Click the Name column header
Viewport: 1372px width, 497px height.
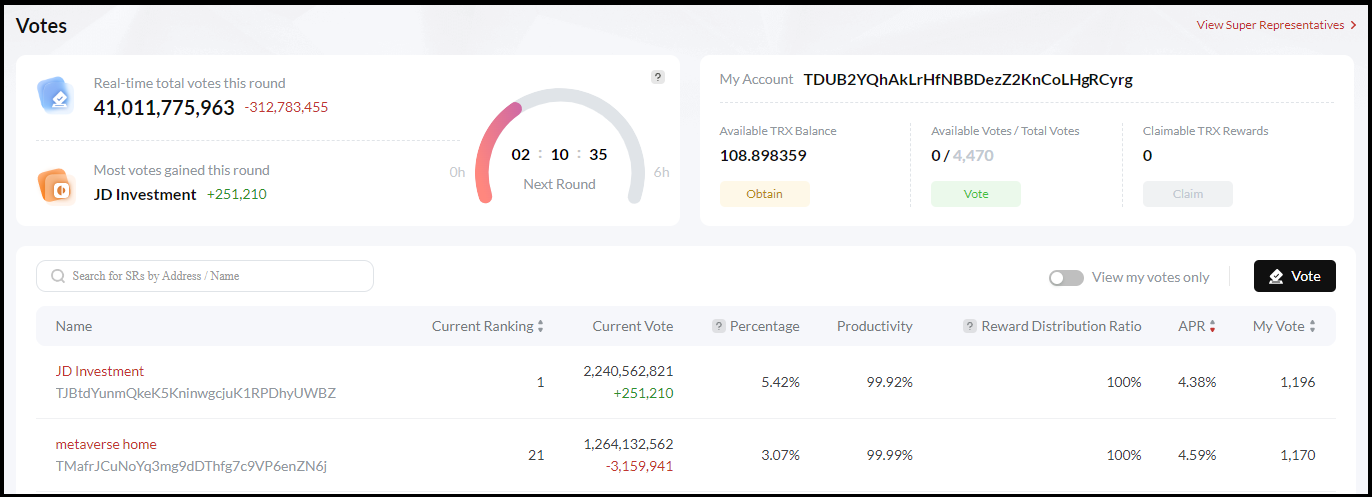pyautogui.click(x=74, y=326)
